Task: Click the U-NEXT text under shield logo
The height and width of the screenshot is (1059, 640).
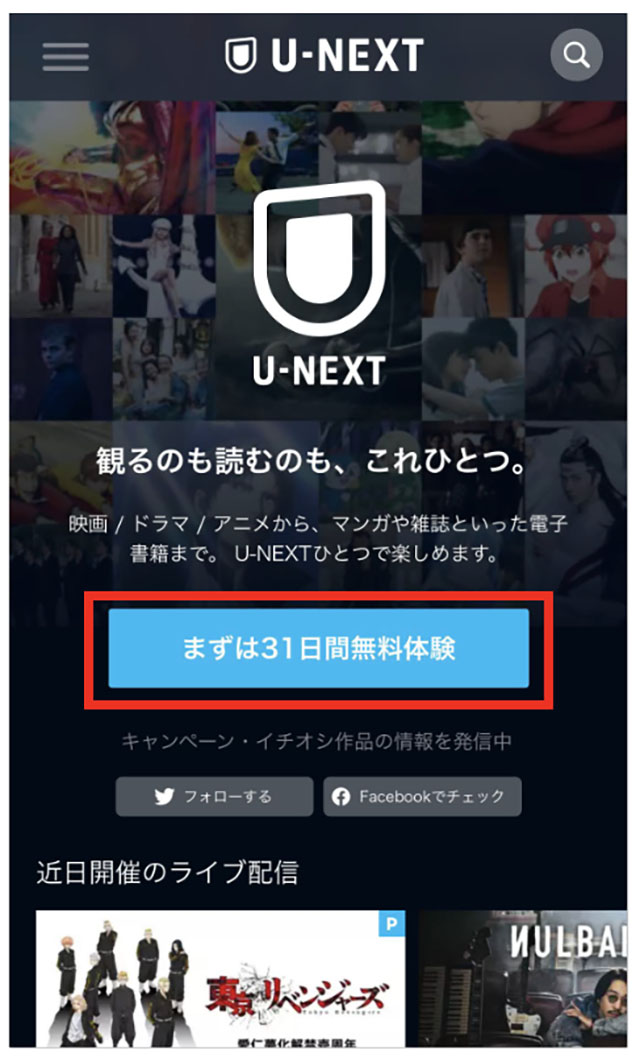Action: pos(319,371)
